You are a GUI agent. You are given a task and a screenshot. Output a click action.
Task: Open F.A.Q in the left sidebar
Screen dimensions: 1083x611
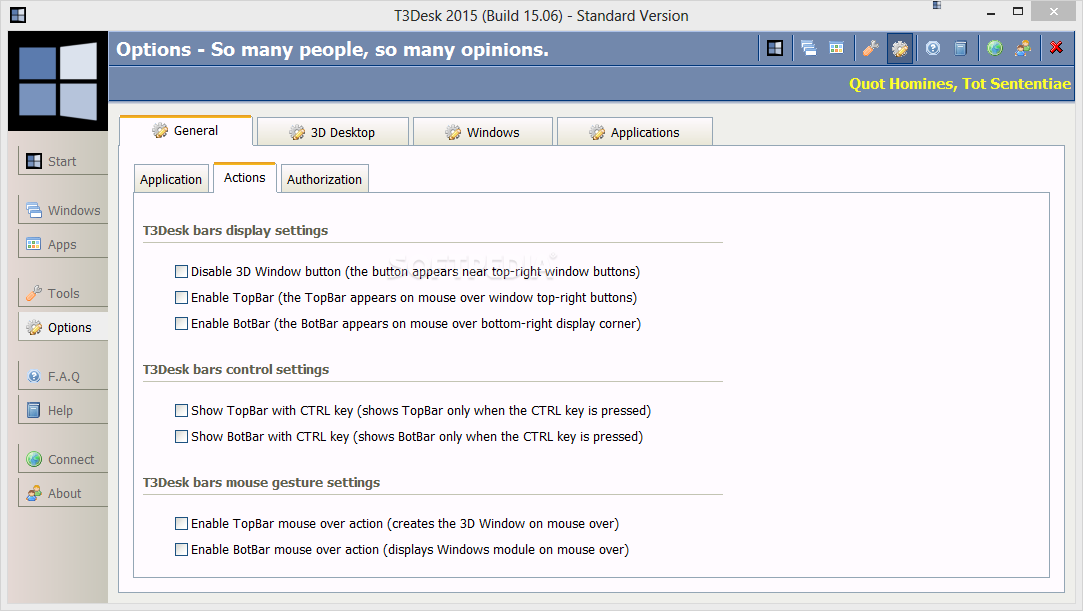click(x=63, y=376)
